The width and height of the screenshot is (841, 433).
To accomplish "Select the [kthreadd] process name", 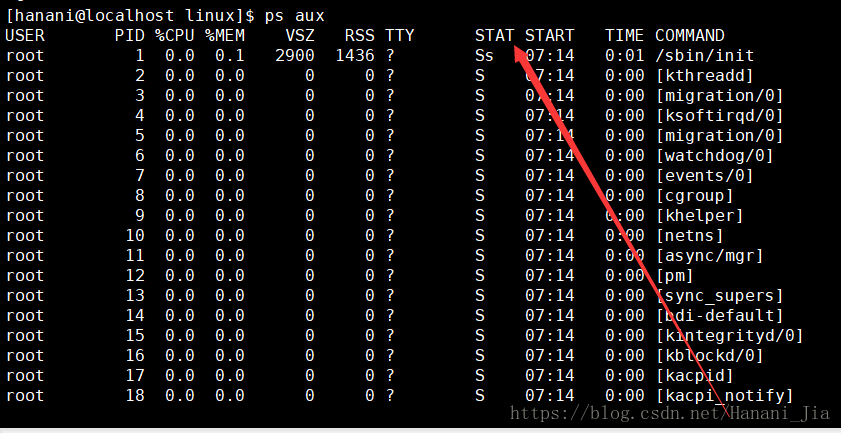I will pos(705,76).
